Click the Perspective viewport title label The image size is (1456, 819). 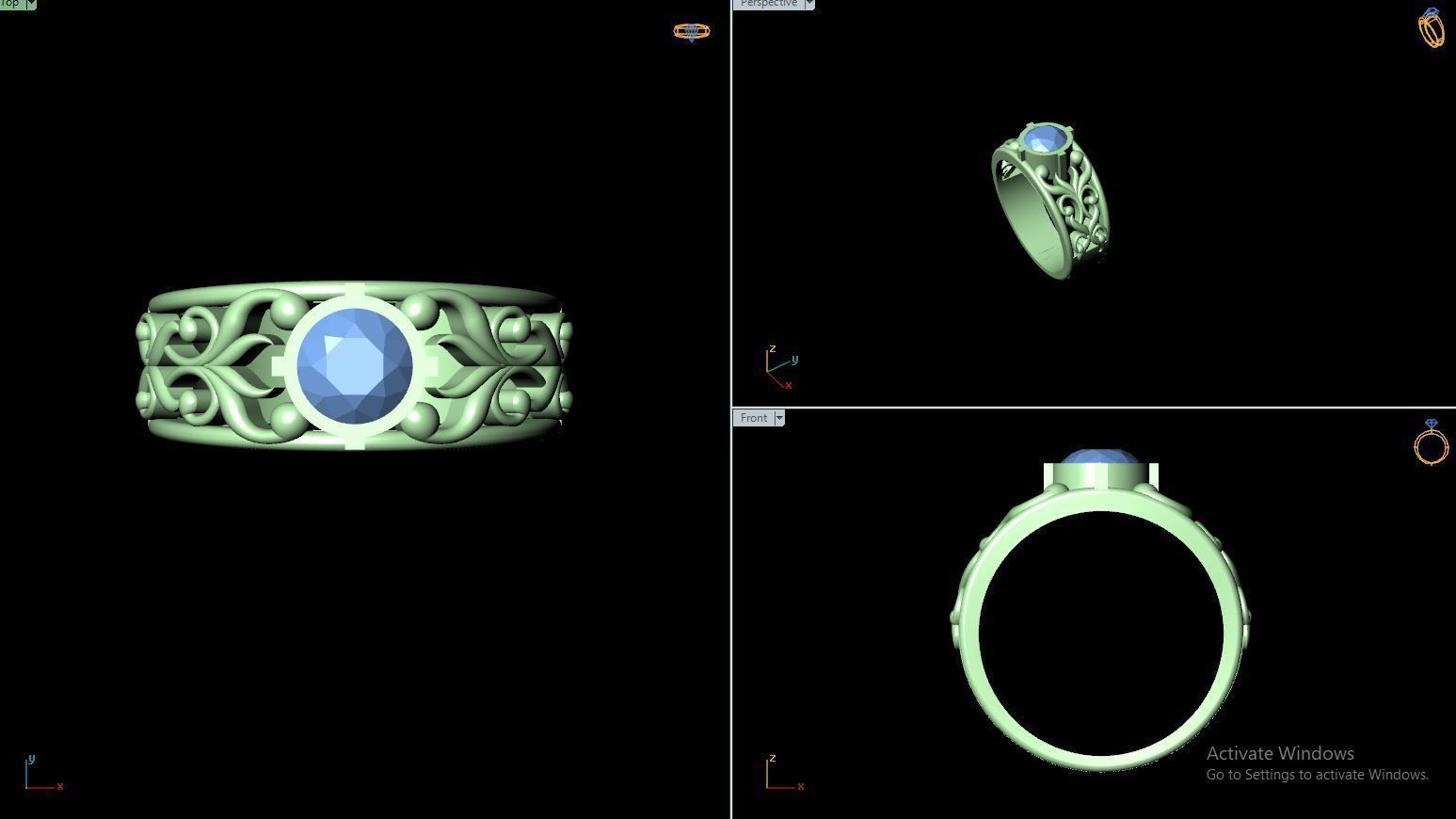(768, 4)
